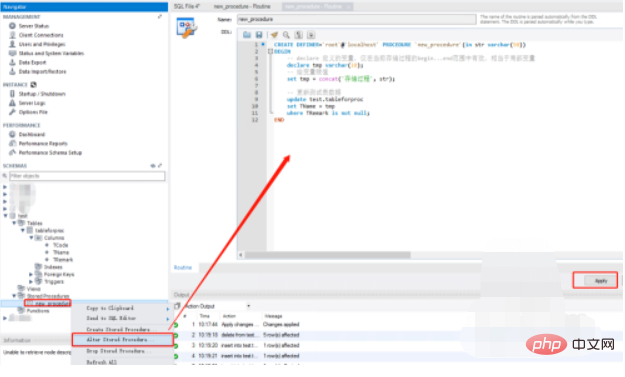Open Startup / Shutdown under Instance
The image size is (625, 377).
42,94
